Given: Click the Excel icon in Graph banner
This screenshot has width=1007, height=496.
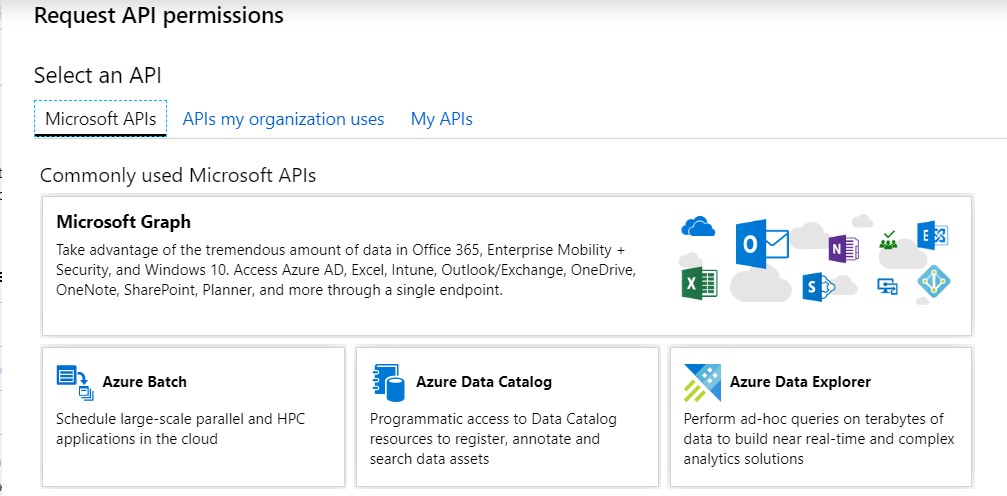Looking at the screenshot, I should click(699, 283).
